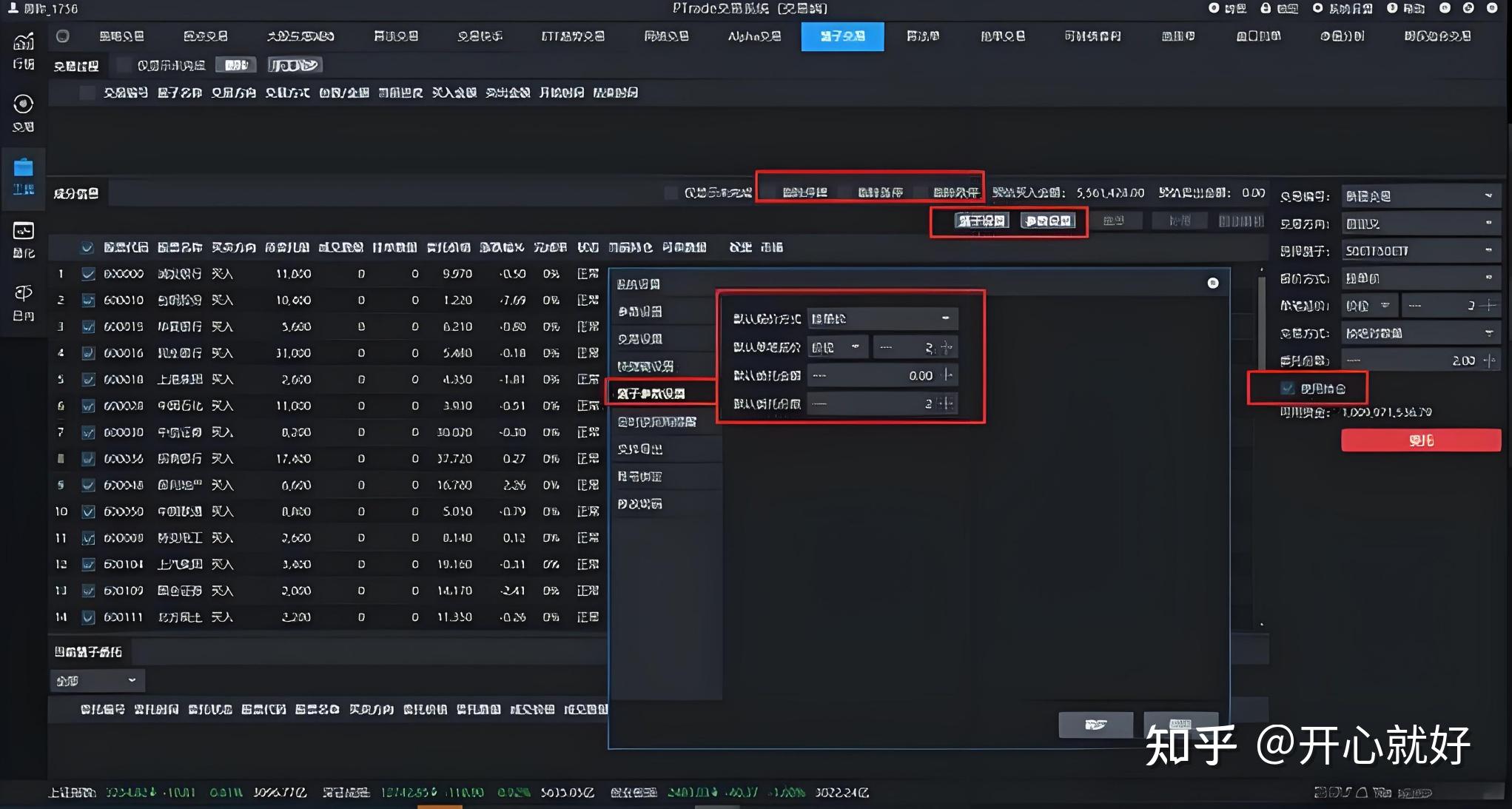Toggle the red-outlined checkbox above the red button

click(x=1288, y=389)
